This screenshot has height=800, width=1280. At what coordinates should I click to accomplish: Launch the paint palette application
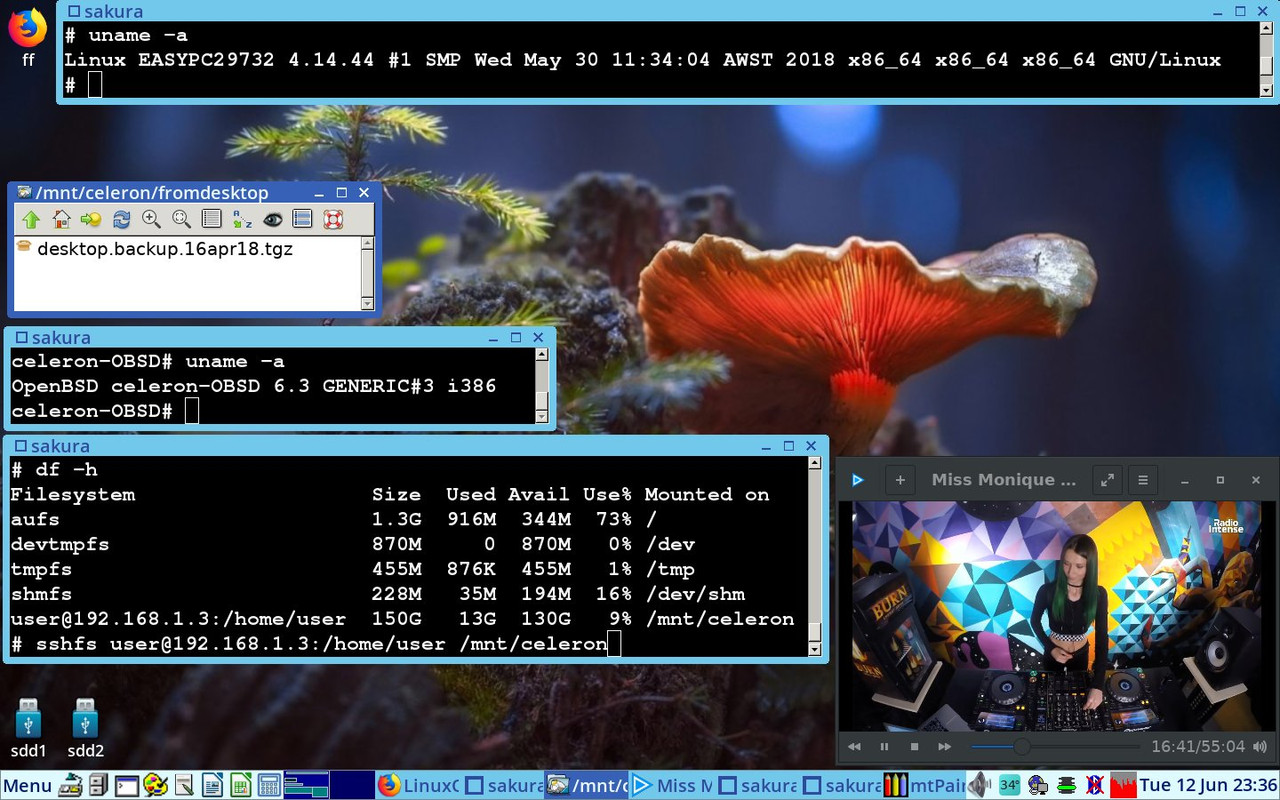click(155, 786)
